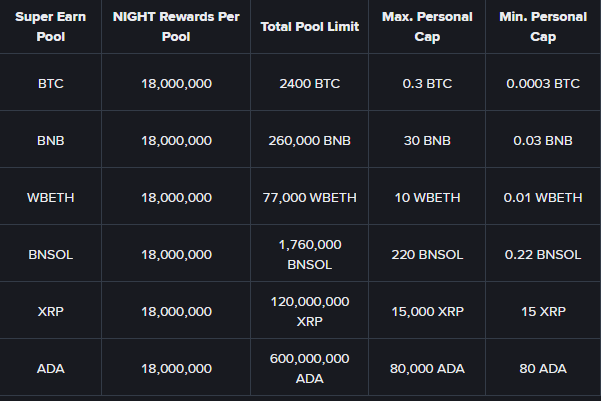The image size is (601, 401).
Task: Select the BTC pool name cell
Action: [50, 83]
